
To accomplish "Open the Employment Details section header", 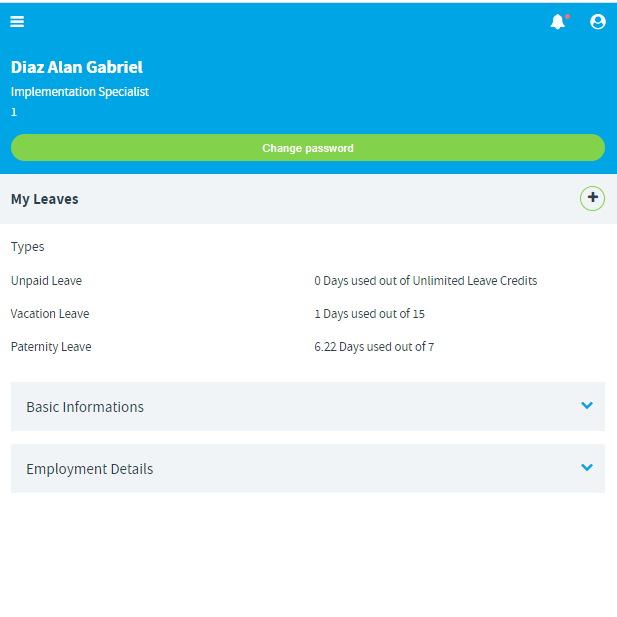I will [308, 468].
